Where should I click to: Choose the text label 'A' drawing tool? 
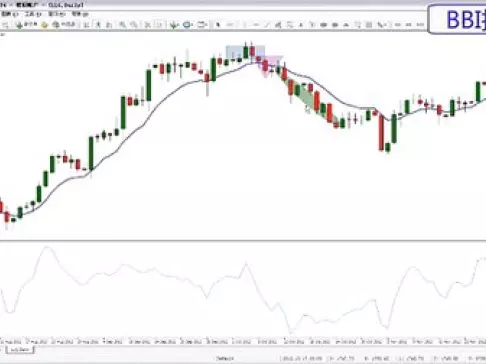tap(301, 25)
